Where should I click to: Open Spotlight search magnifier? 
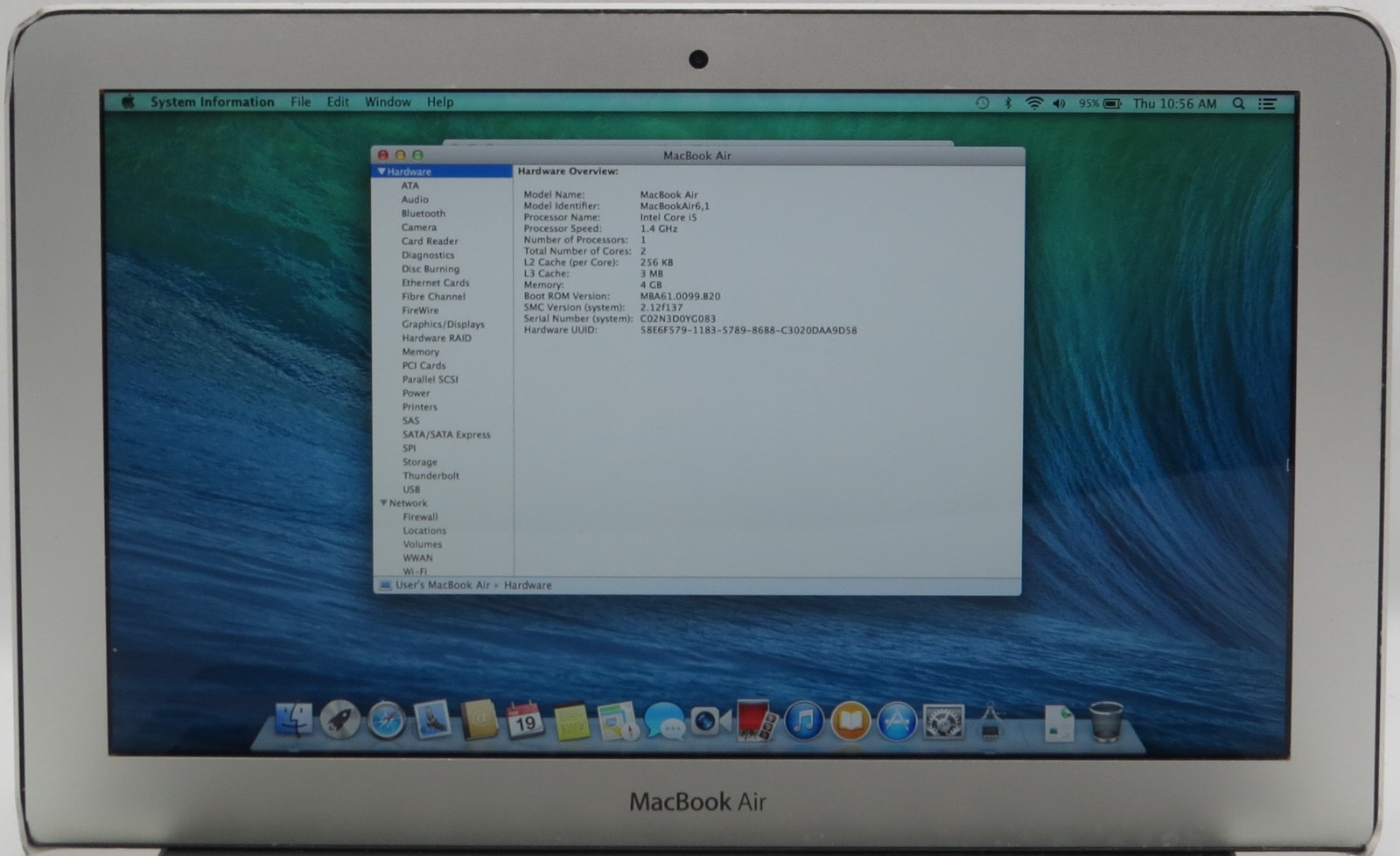(x=1238, y=103)
